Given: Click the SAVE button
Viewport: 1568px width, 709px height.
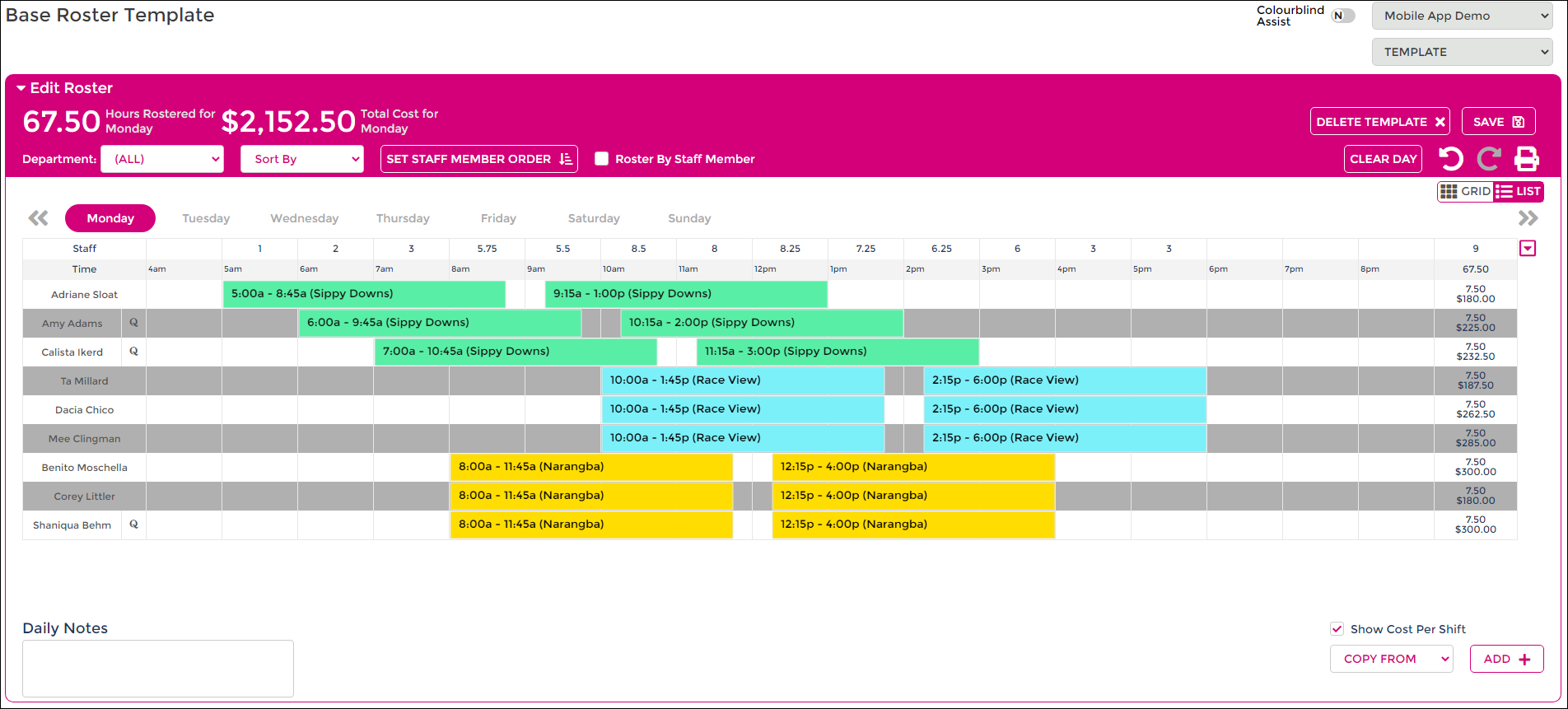Looking at the screenshot, I should tap(1499, 122).
